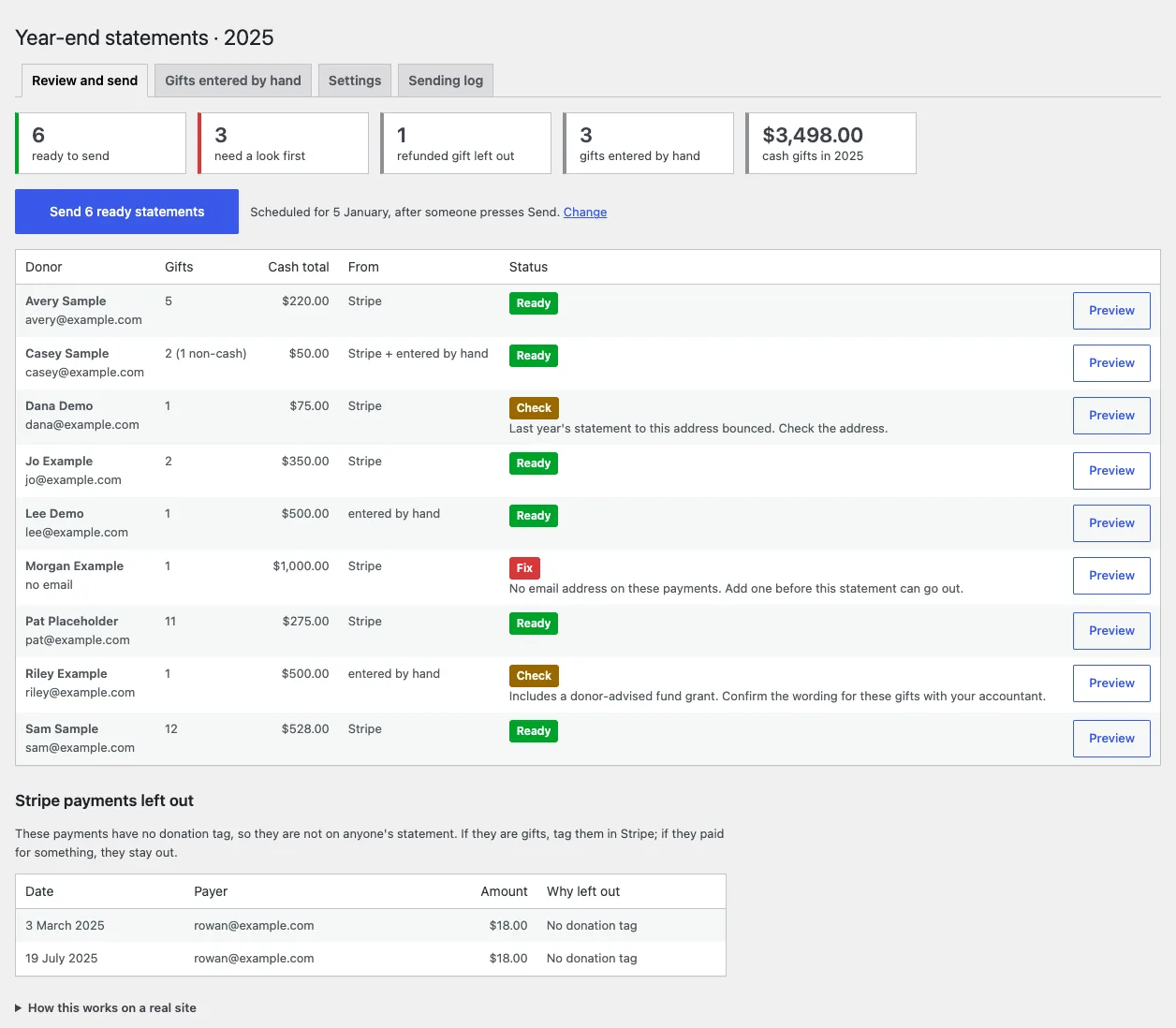Click email riley@example.com
Screen dimensions: 1176x1028
click(80, 693)
